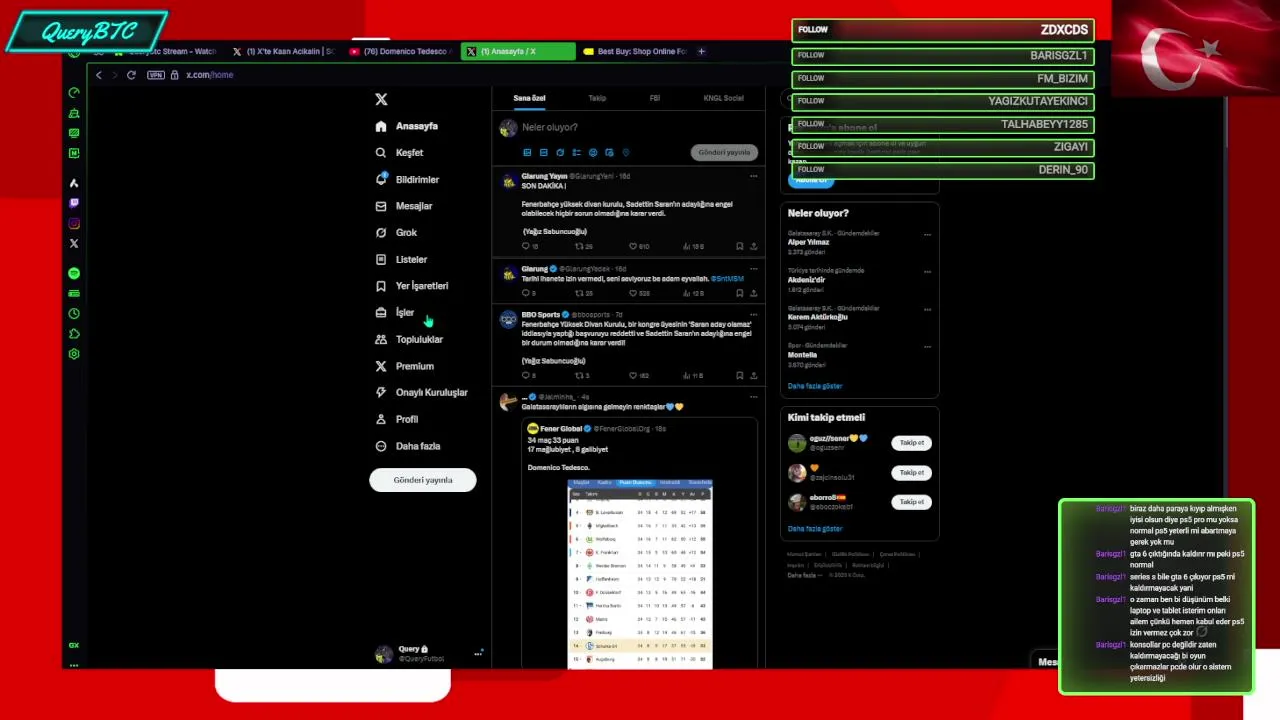
Task: Click the large Gönderi yayınla sidebar button
Action: (423, 480)
